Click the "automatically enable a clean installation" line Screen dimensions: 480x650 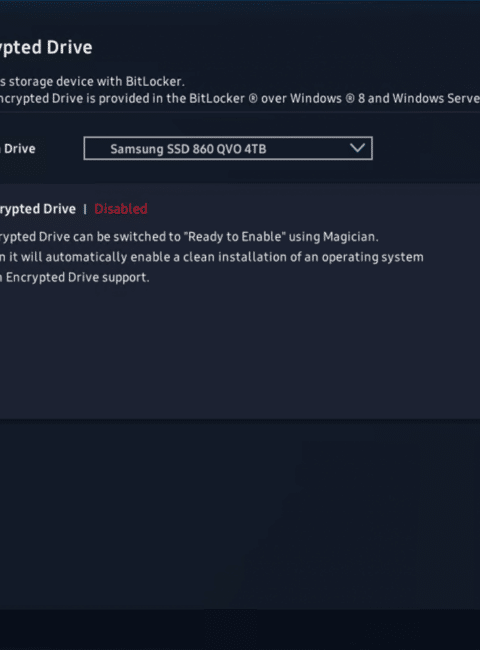coord(211,257)
